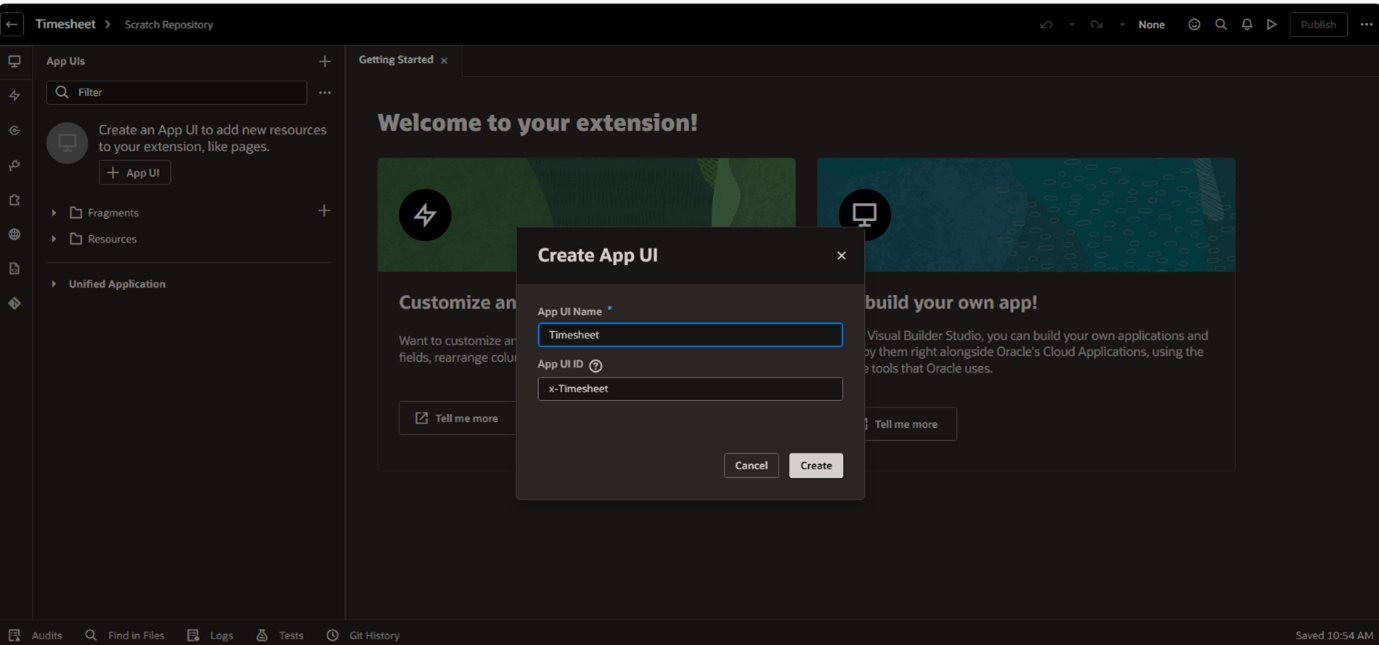The image size is (1379, 645).
Task: Edit the App UI ID field
Action: tap(690, 389)
